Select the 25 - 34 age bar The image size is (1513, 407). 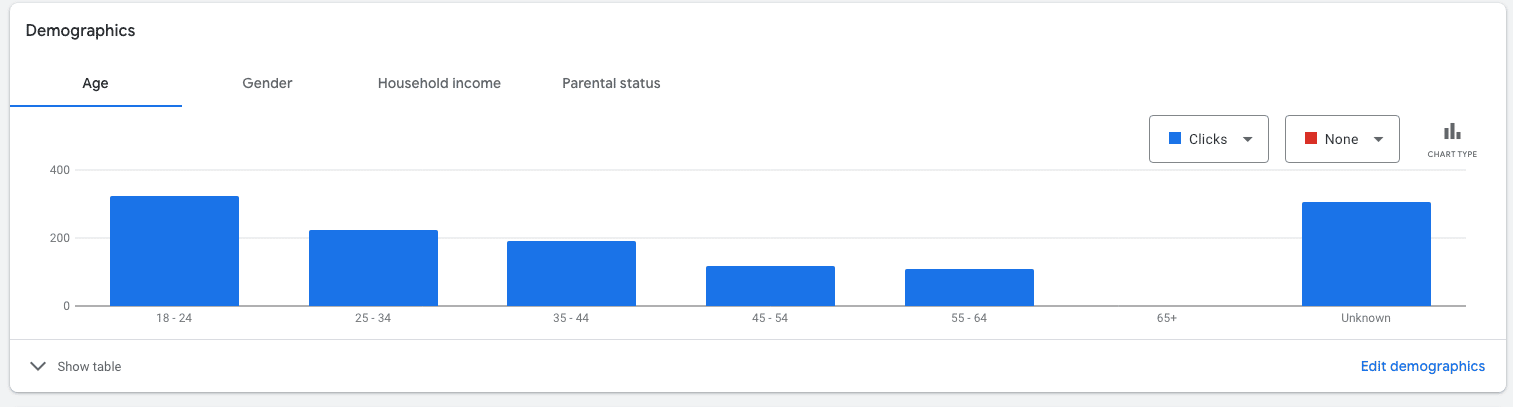pos(373,268)
